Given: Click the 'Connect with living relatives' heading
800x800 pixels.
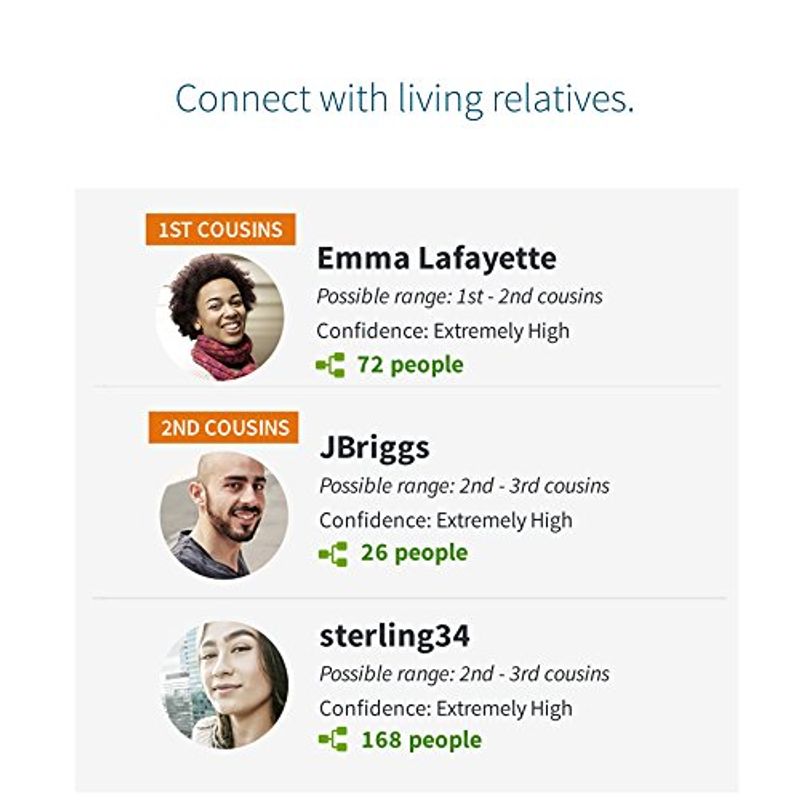Looking at the screenshot, I should tap(405, 99).
